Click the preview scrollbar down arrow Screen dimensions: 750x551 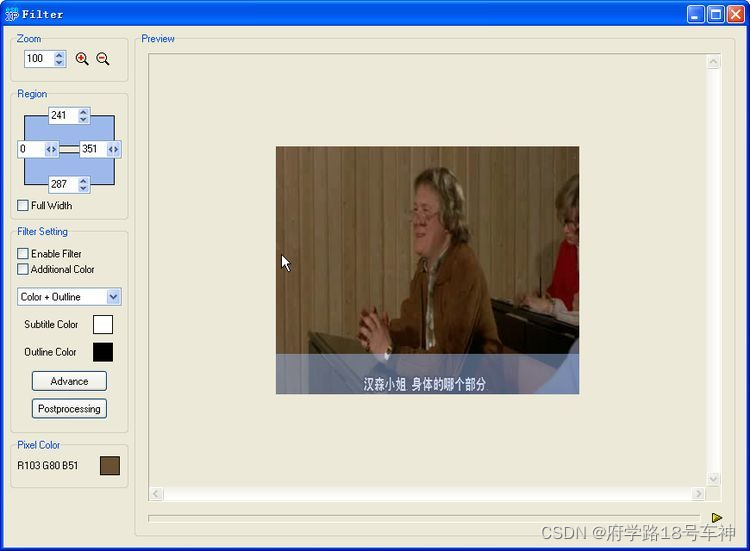713,479
